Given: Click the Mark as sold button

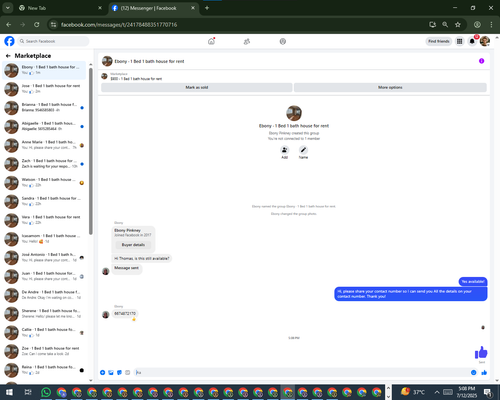Looking at the screenshot, I should coord(197,87).
